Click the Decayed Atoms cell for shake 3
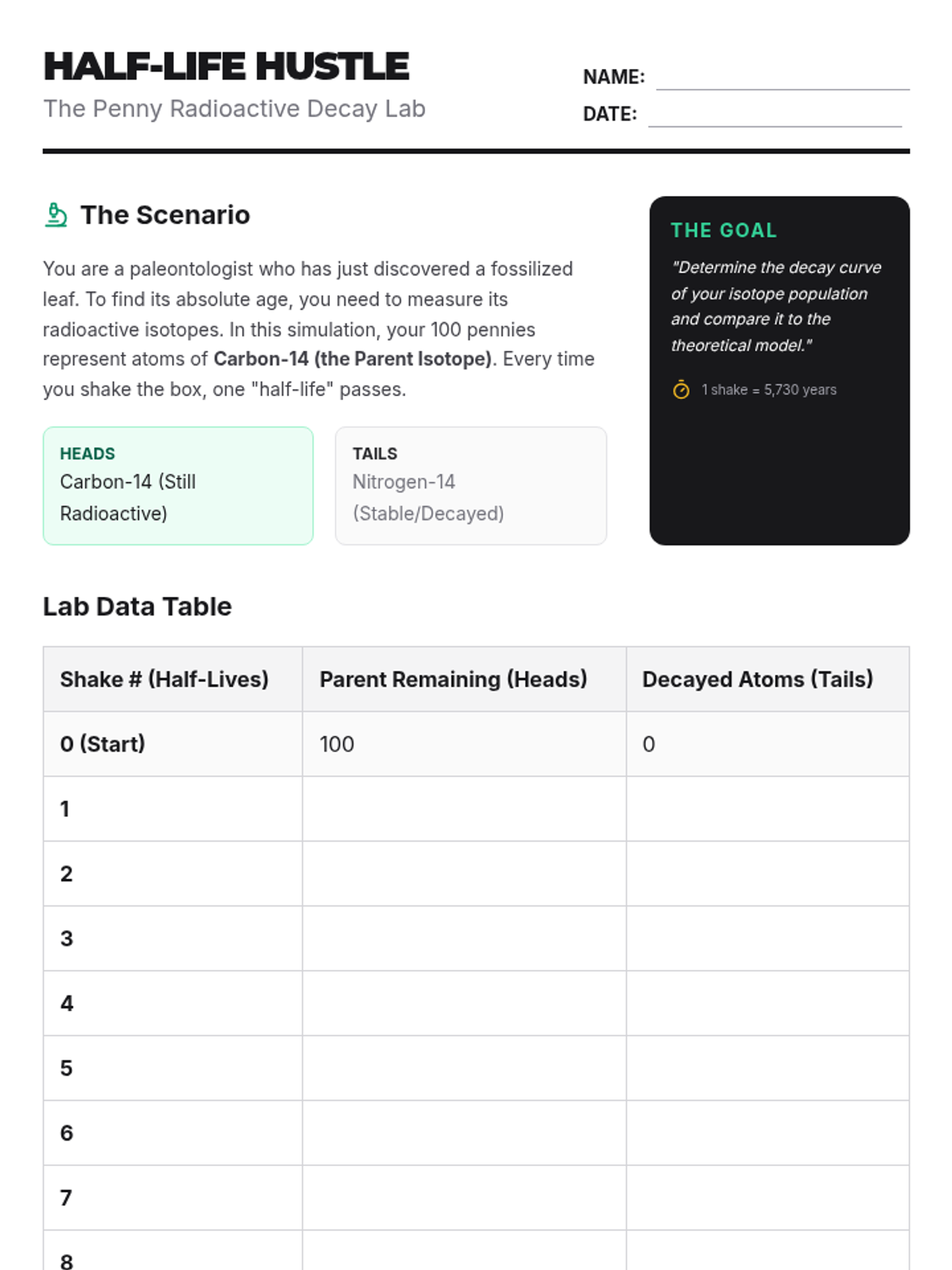 [x=767, y=938]
